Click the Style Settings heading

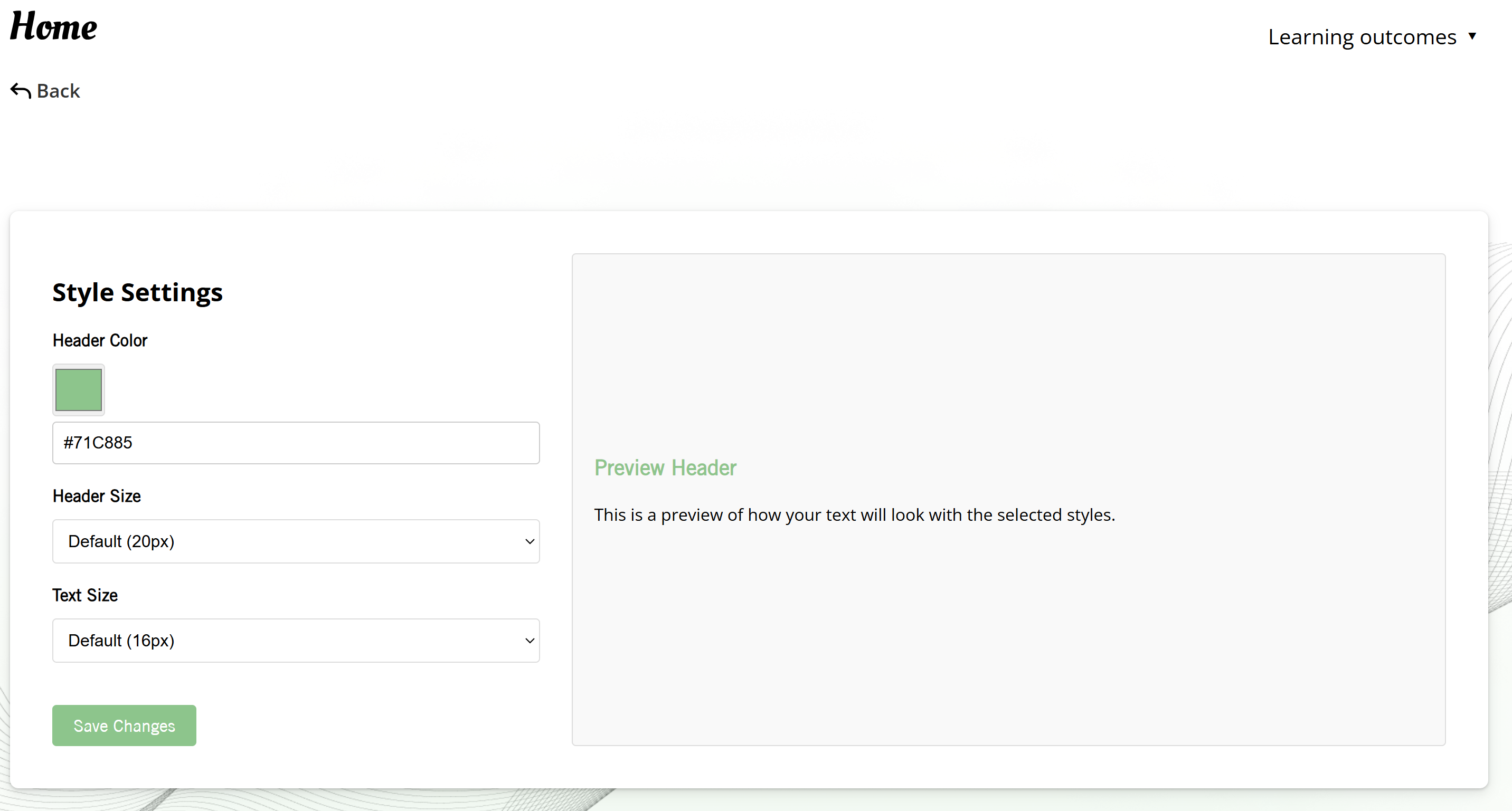coord(137,292)
